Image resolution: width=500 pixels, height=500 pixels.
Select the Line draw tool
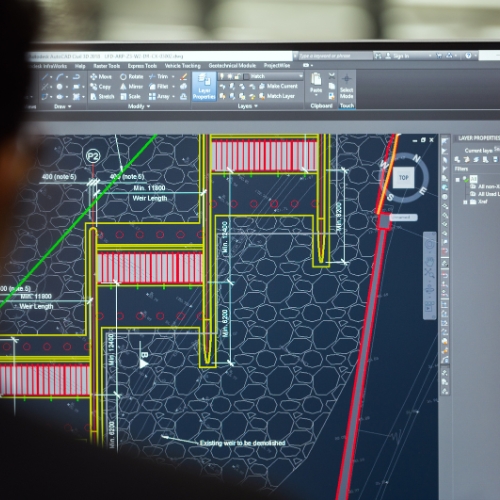(45, 77)
